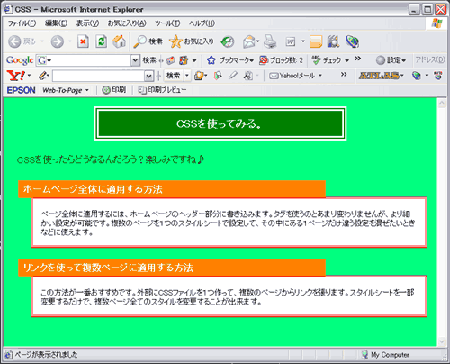Click the Yahoo Y! logo button
This screenshot has width=450, height=364.
coord(15,76)
